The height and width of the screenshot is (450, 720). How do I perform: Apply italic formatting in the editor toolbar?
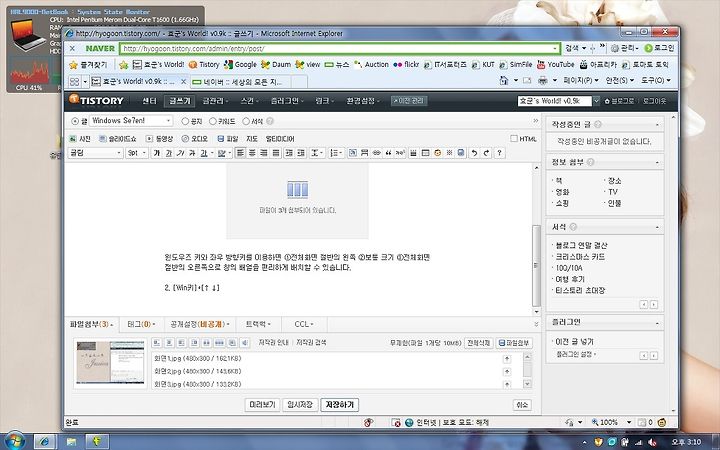click(x=180, y=153)
